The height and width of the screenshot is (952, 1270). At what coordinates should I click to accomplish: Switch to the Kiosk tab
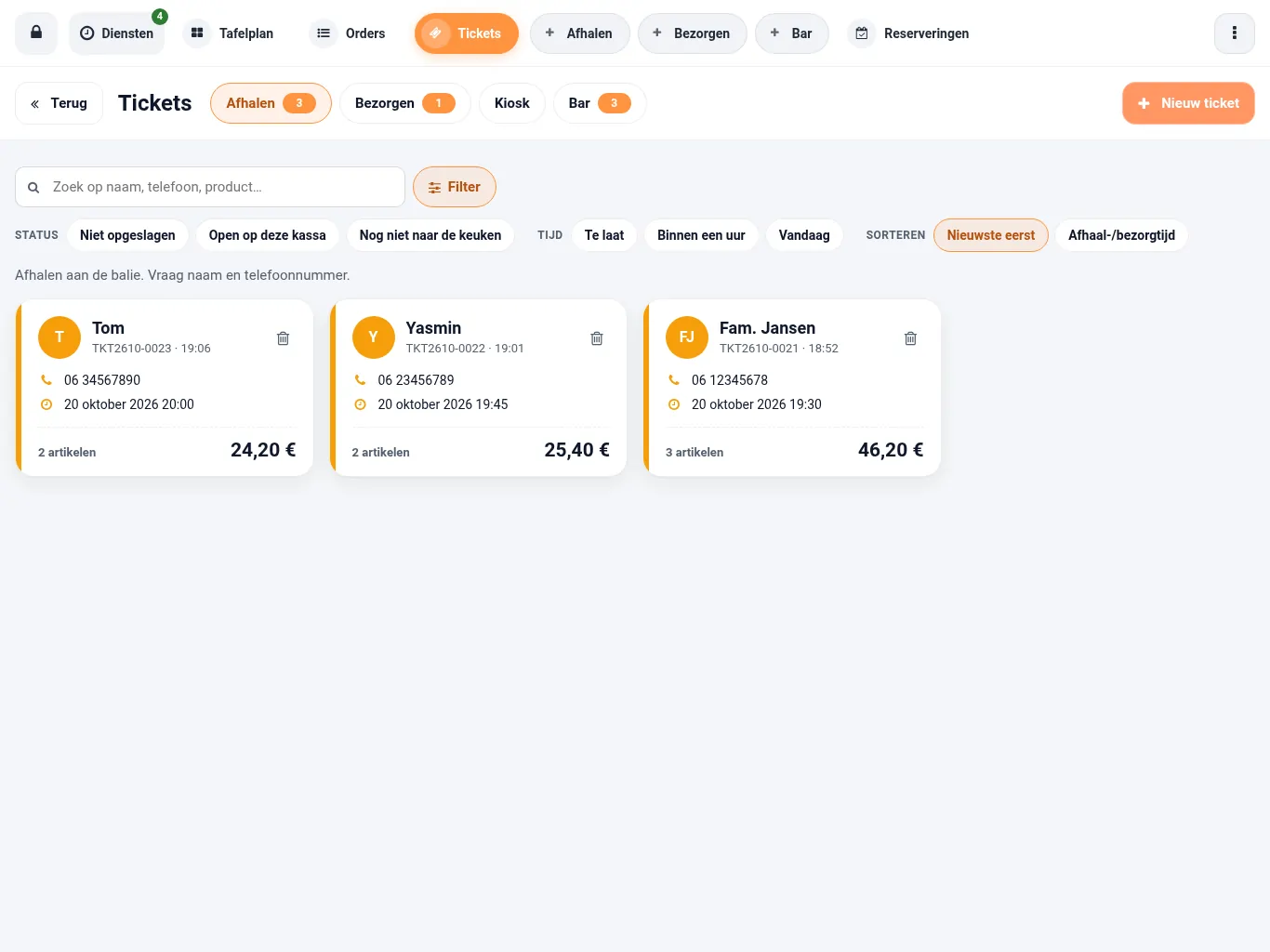point(512,103)
